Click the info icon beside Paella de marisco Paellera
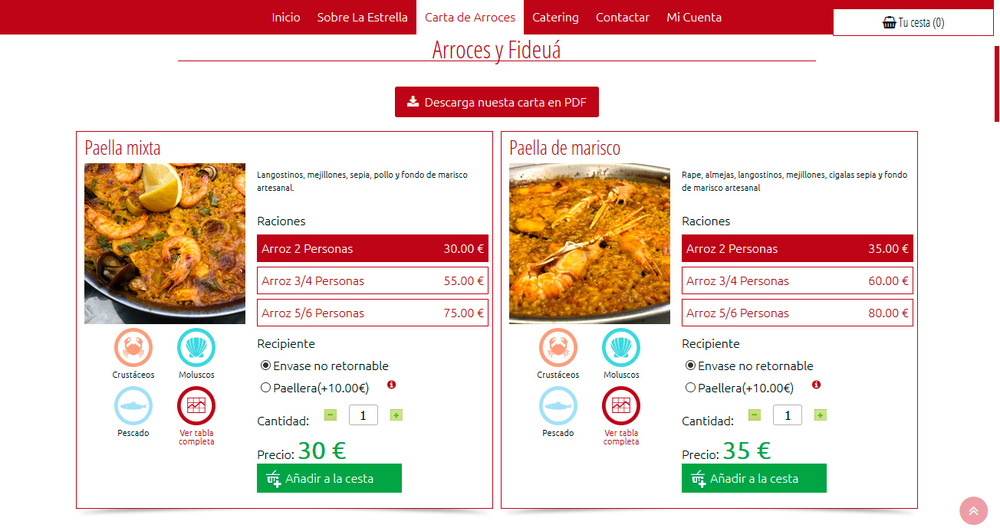The image size is (1000, 531). [x=817, y=385]
